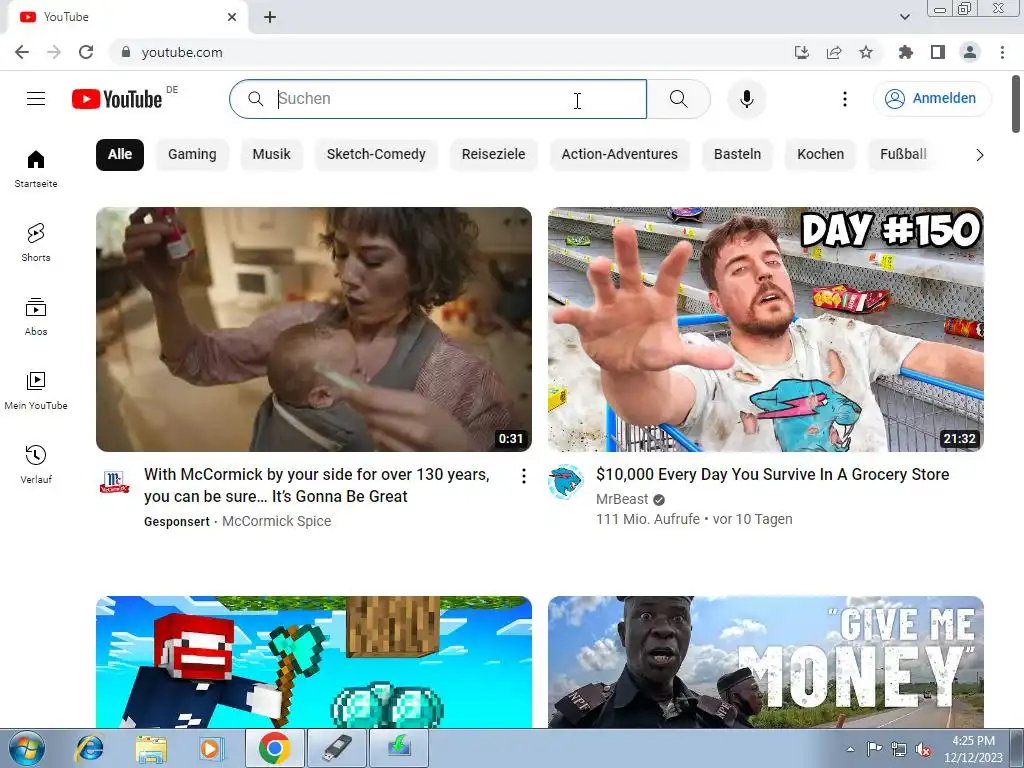
Task: Close the YouTube browser tab
Action: tap(232, 17)
